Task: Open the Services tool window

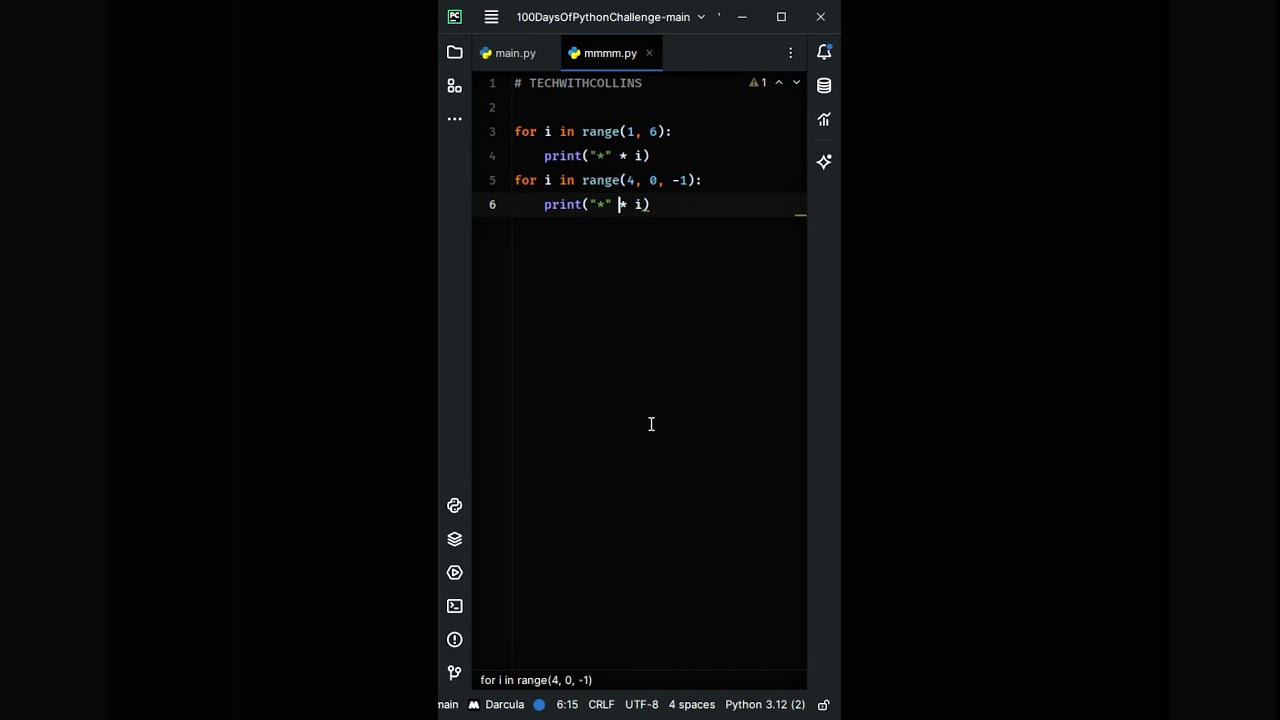Action: pyautogui.click(x=455, y=573)
